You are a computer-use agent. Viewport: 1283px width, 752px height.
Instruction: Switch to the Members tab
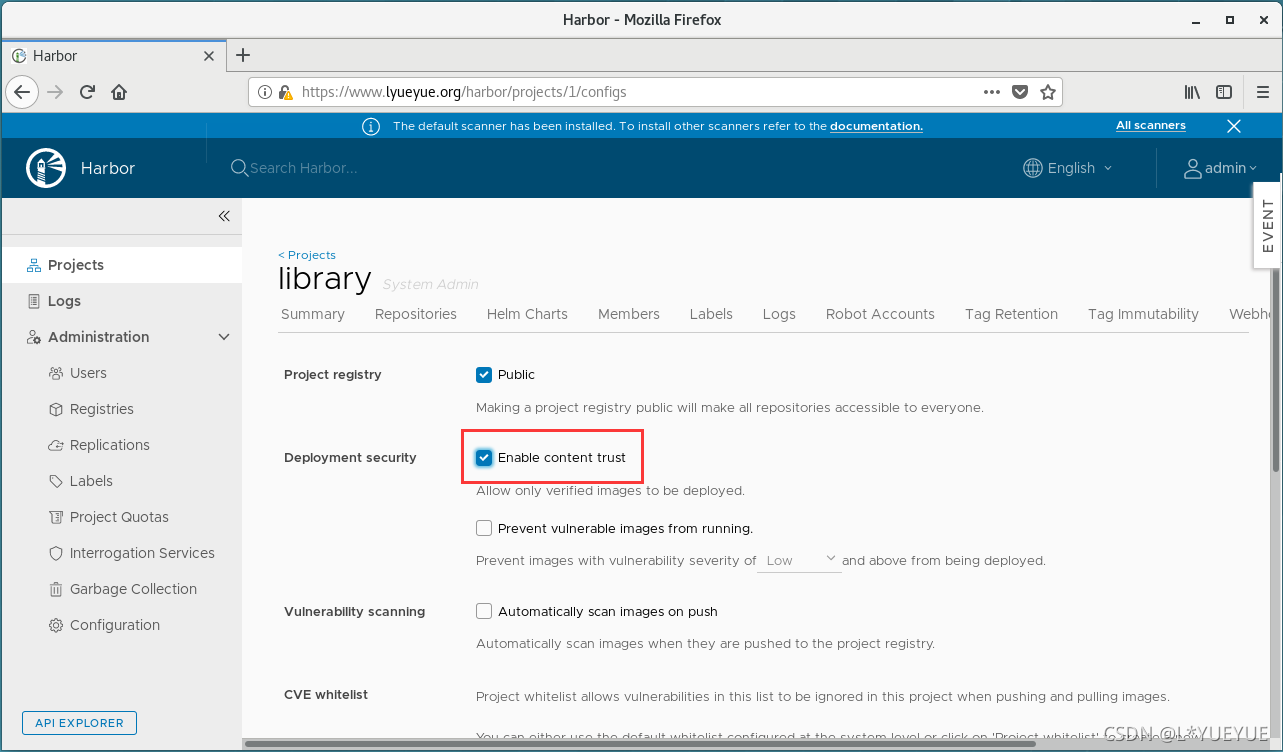(x=629, y=314)
